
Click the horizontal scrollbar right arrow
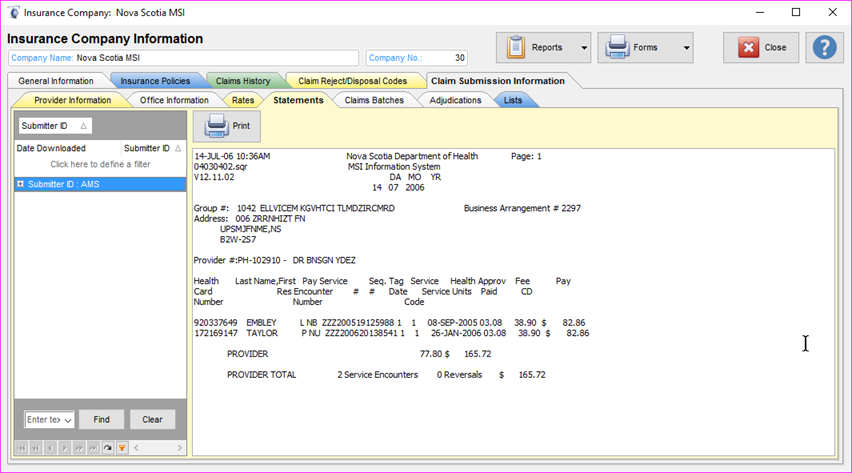tap(180, 448)
